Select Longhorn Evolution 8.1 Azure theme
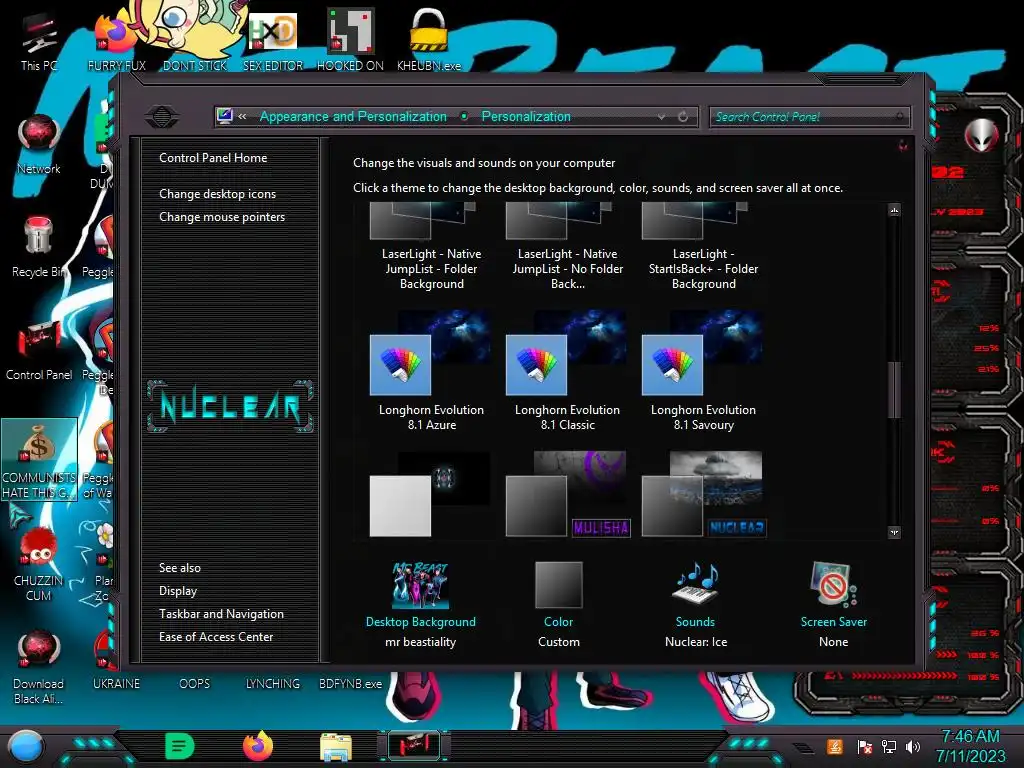The width and height of the screenshot is (1024, 768). point(431,371)
